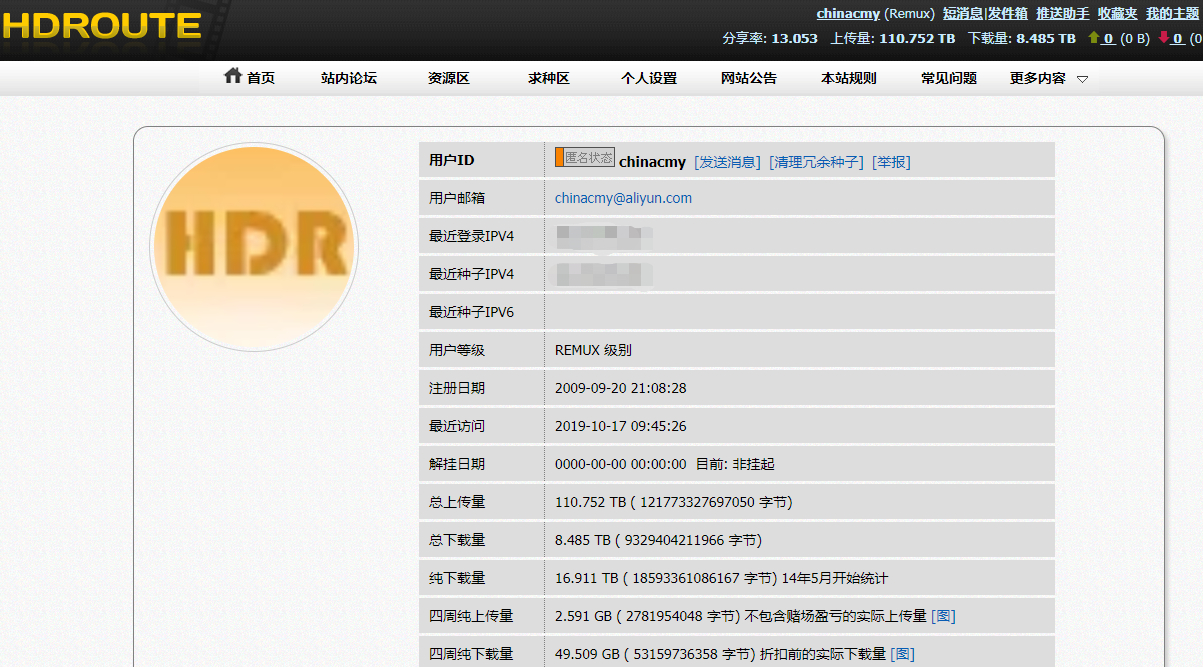Click the orange 匿名状态 status image
Image resolution: width=1203 pixels, height=667 pixels.
point(585,157)
